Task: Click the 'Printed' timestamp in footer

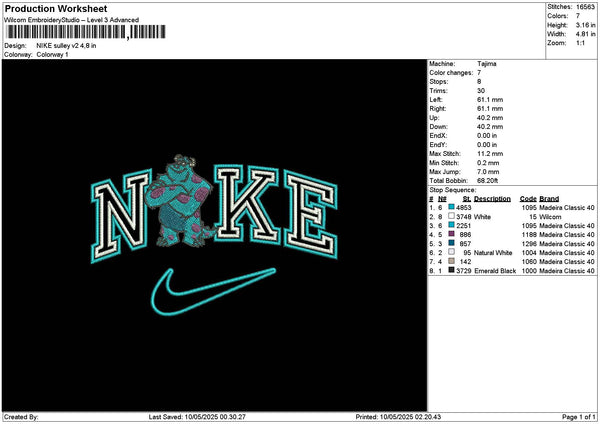Action: [398, 417]
